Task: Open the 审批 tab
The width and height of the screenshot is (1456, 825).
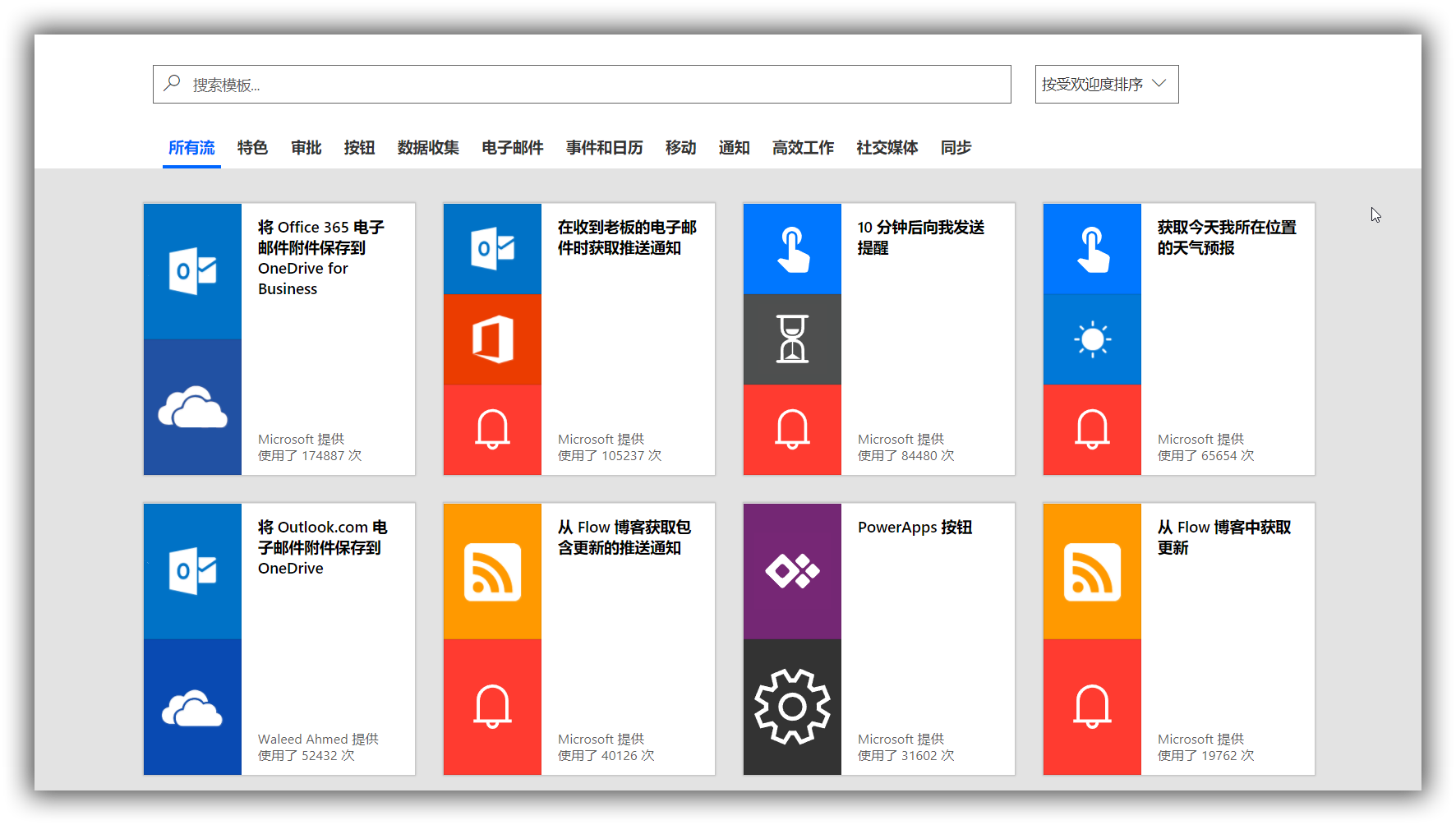Action: 306,148
